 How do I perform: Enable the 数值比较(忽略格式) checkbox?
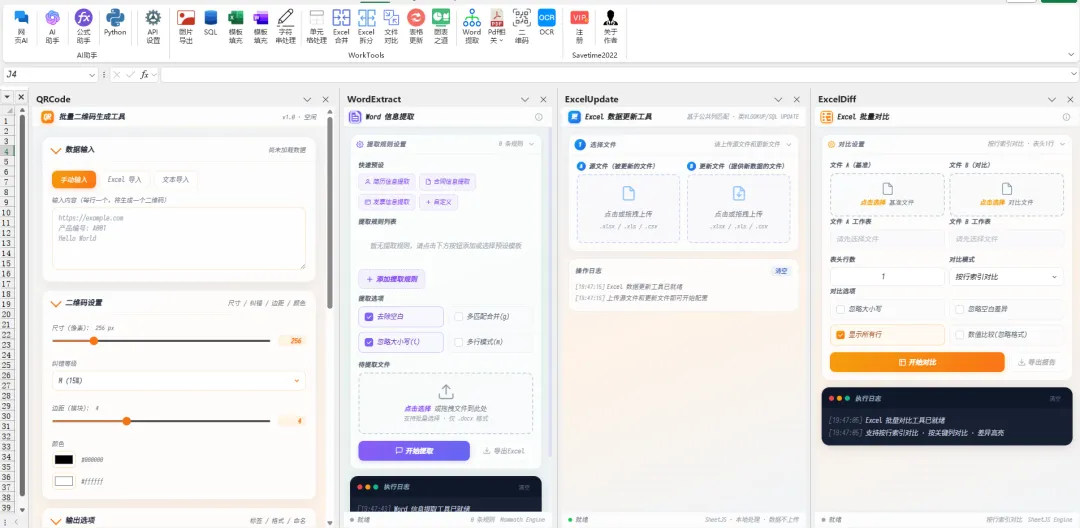tap(959, 335)
